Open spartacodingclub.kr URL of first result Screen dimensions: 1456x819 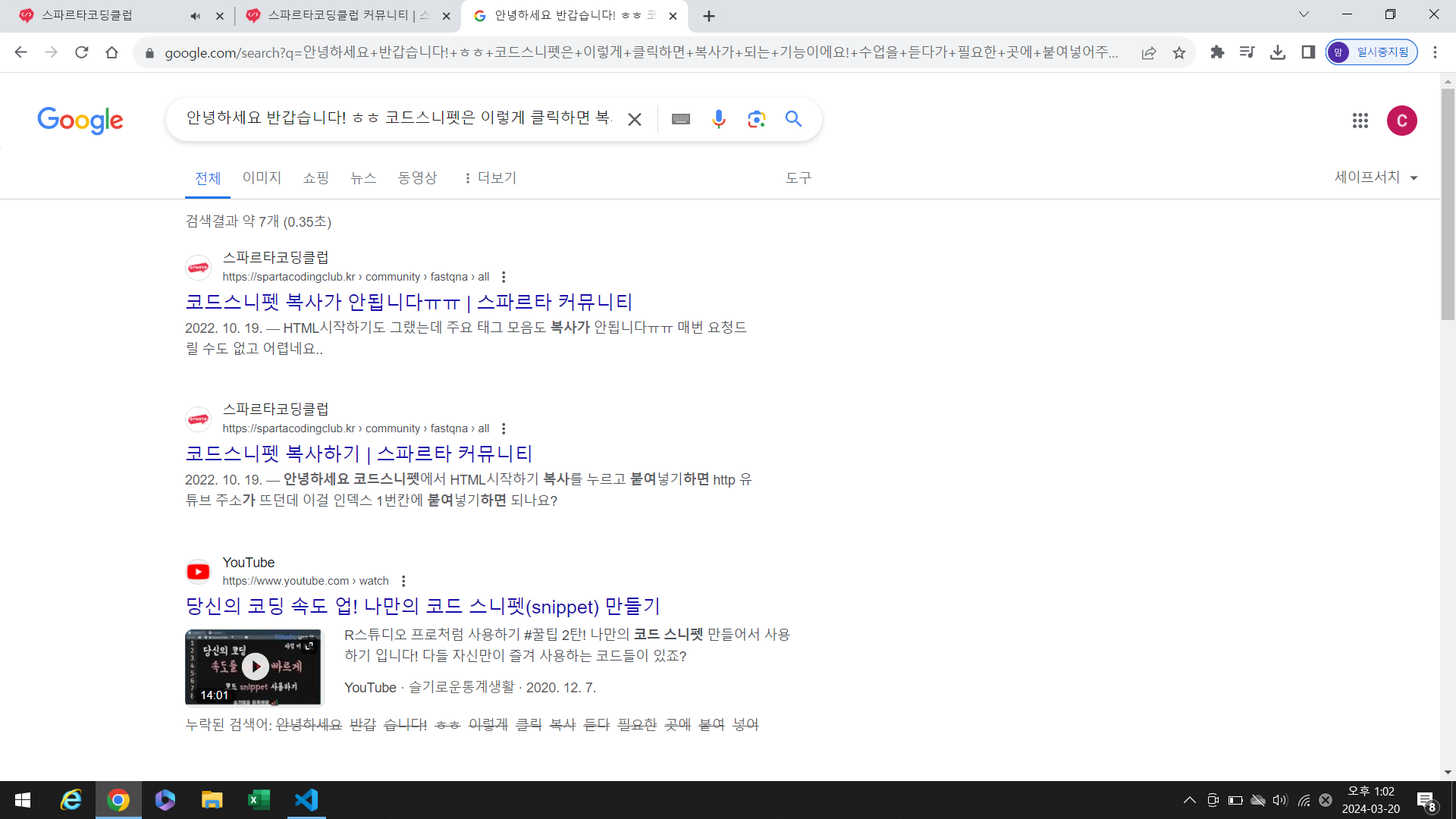356,277
